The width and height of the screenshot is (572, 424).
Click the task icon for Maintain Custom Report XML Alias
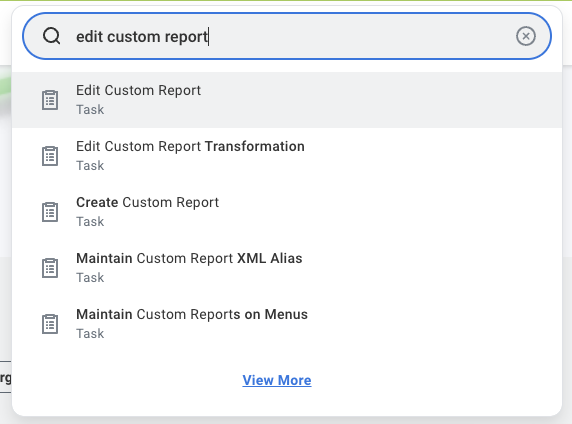click(50, 268)
